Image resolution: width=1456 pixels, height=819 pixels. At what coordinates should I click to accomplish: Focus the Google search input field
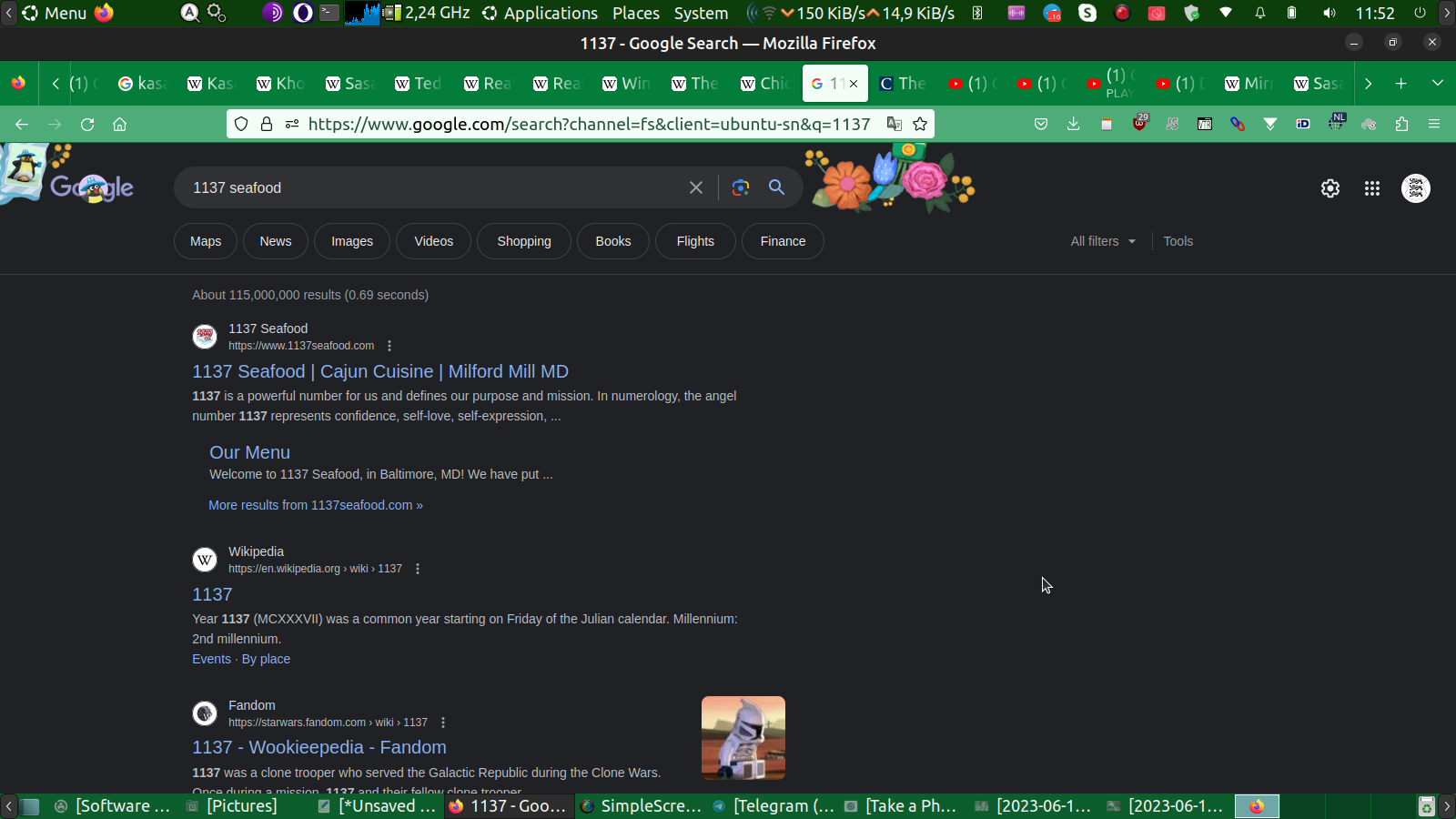pyautogui.click(x=435, y=187)
